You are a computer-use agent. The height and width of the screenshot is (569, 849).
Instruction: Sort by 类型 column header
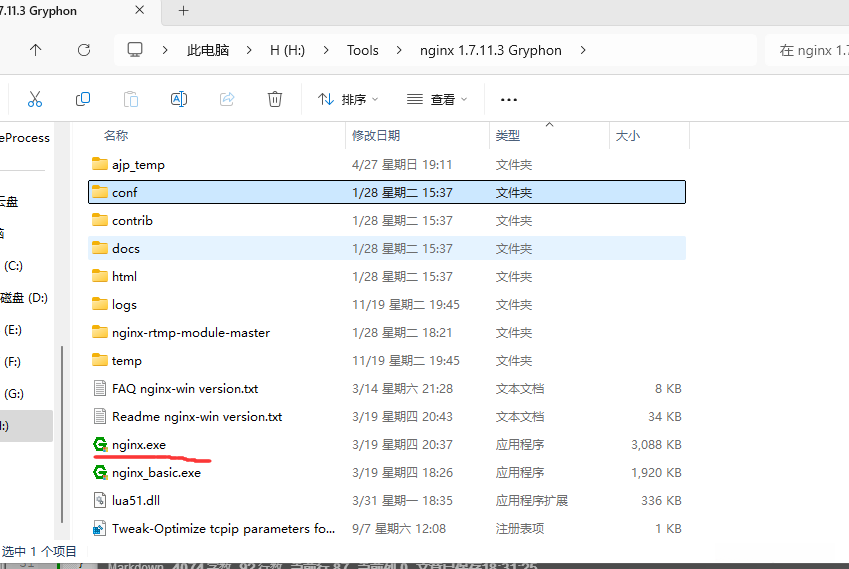(508, 135)
